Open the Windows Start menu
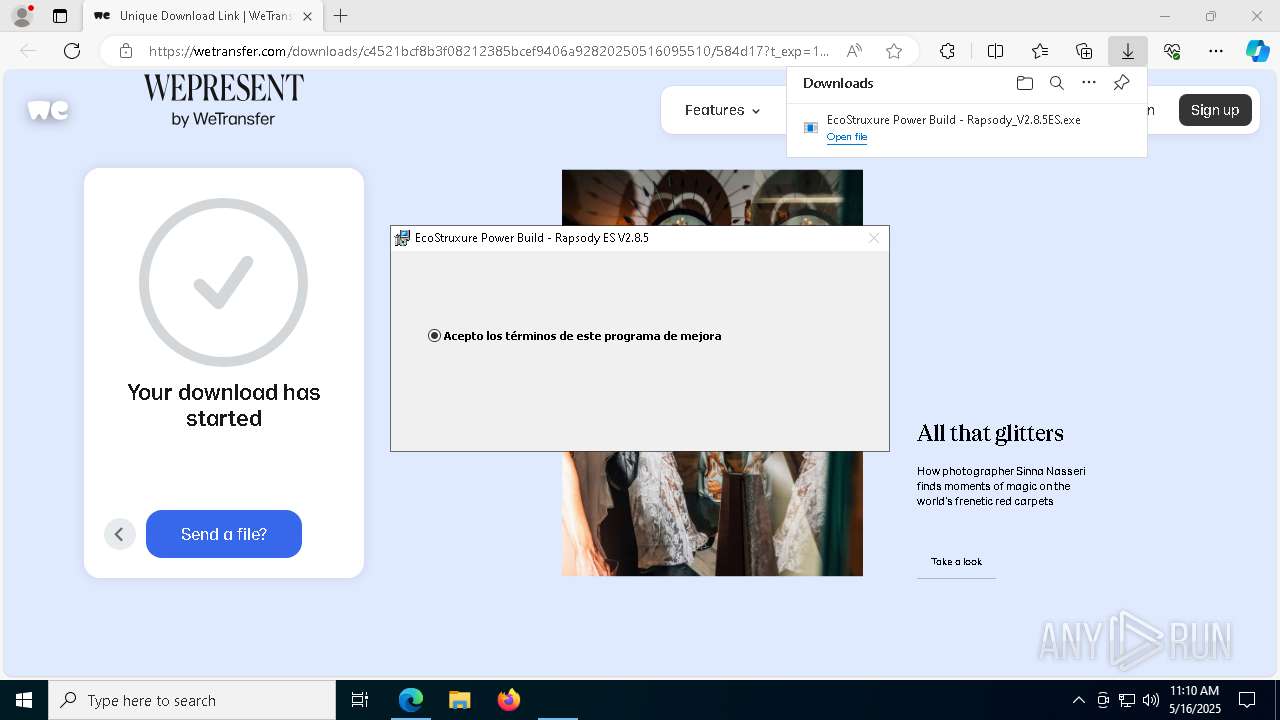The height and width of the screenshot is (720, 1280). (24, 700)
